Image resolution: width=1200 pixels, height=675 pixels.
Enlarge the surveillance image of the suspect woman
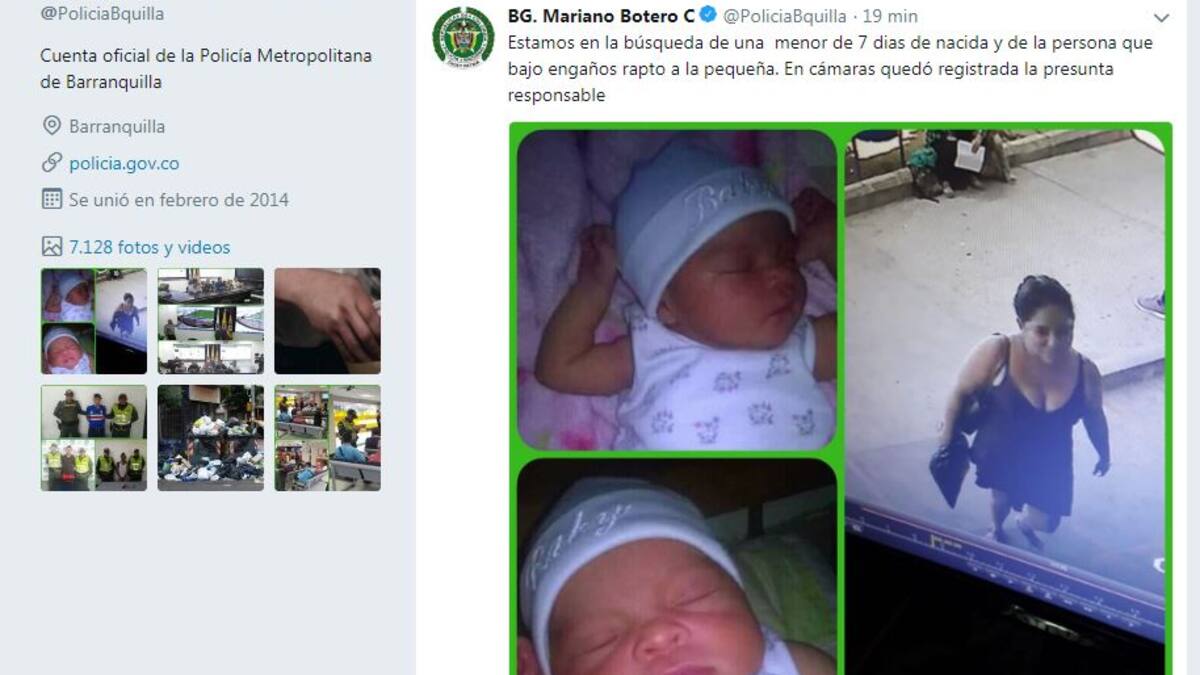[1005, 402]
